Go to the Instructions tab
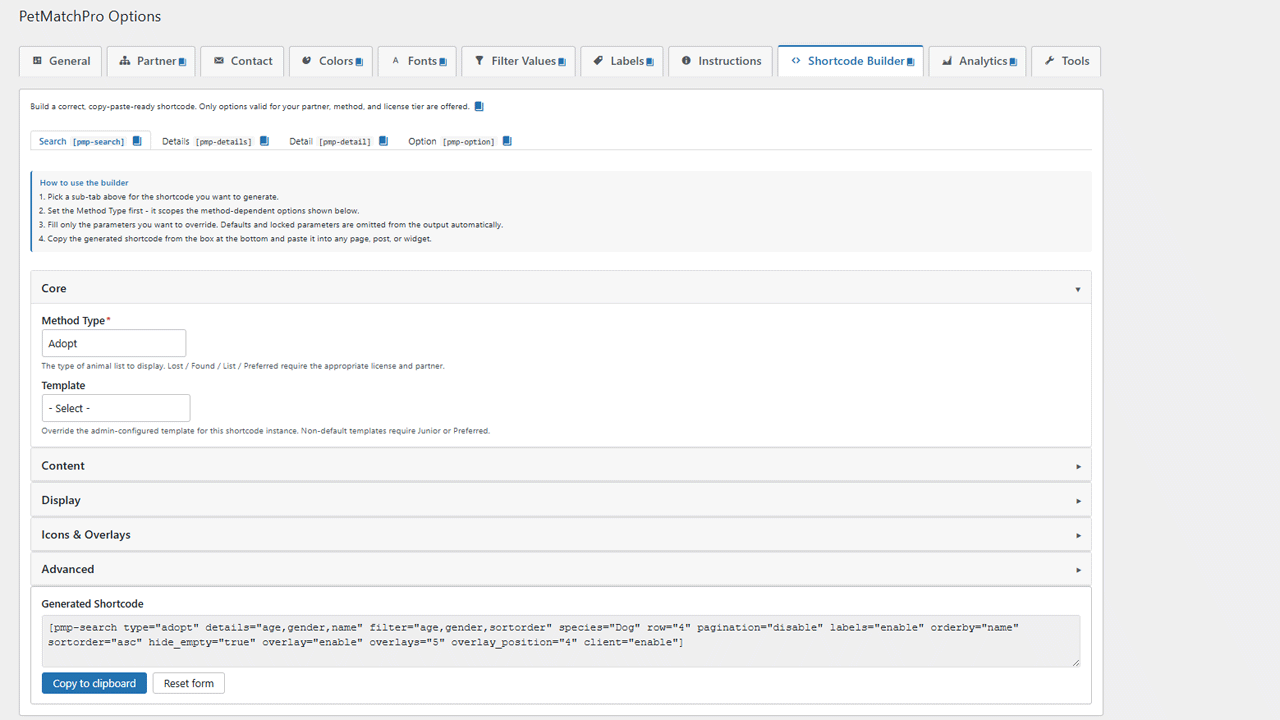This screenshot has height=720, width=1280. [x=720, y=61]
